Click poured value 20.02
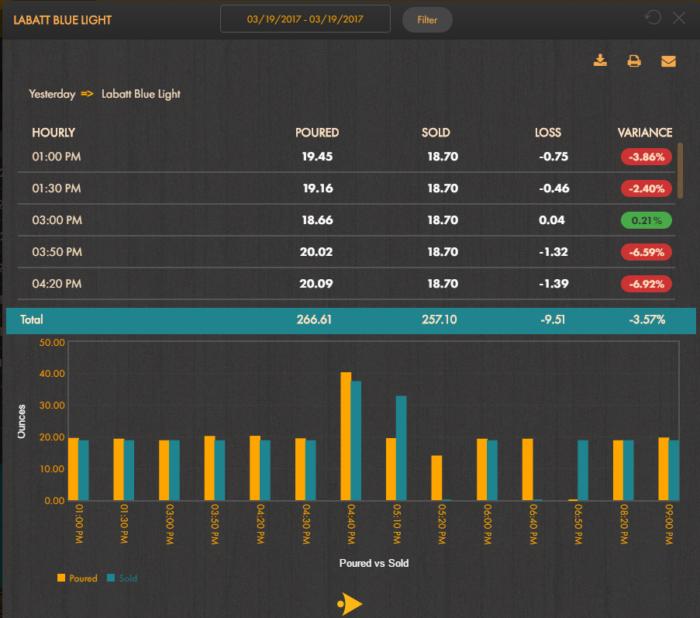Viewport: 700px width, 618px height. click(x=316, y=252)
